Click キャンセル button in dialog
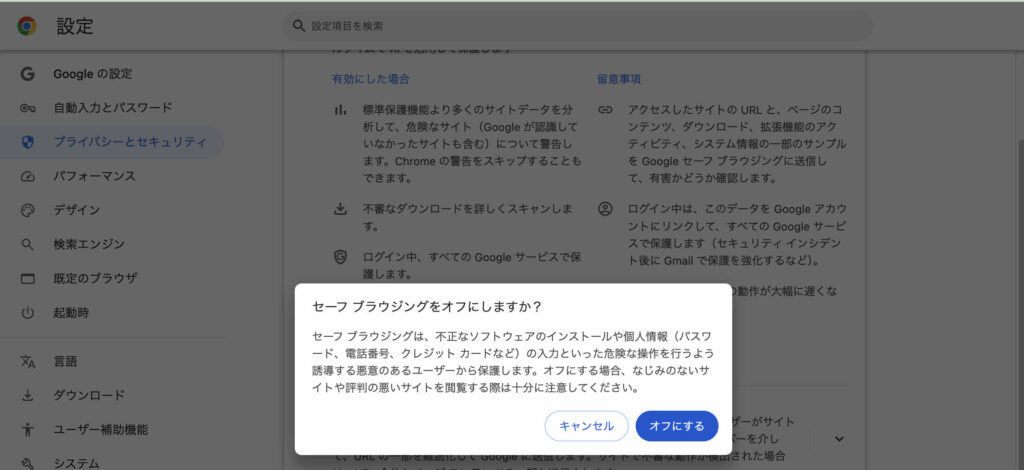Viewport: 1024px width, 470px height. coord(586,426)
